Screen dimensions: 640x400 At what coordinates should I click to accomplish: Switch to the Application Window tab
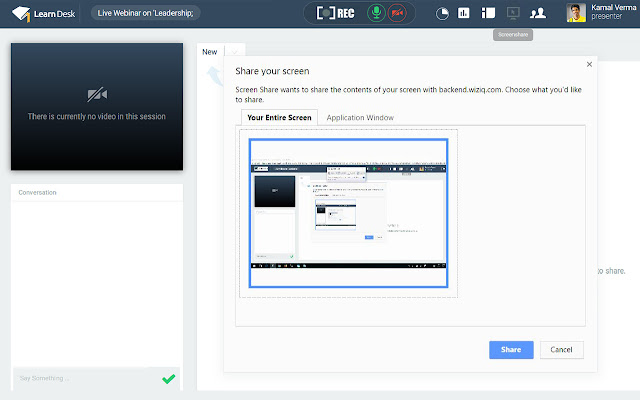point(360,118)
